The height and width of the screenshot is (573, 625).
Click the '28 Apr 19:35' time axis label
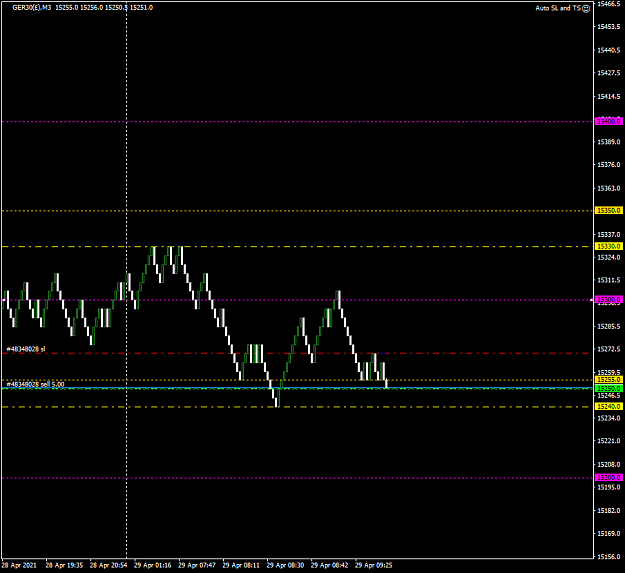click(x=64, y=565)
